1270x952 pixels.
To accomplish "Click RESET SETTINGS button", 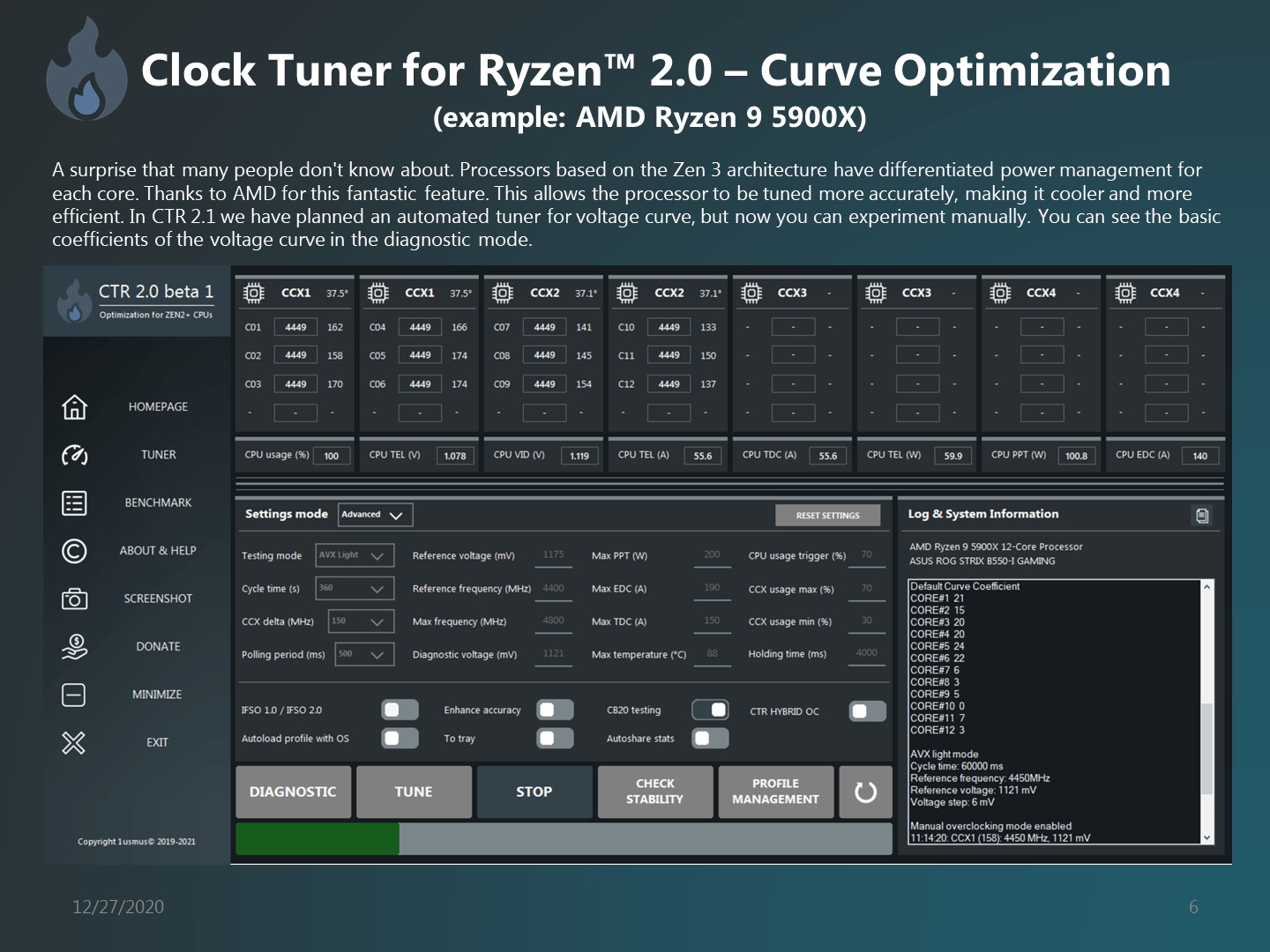I will pos(828,515).
